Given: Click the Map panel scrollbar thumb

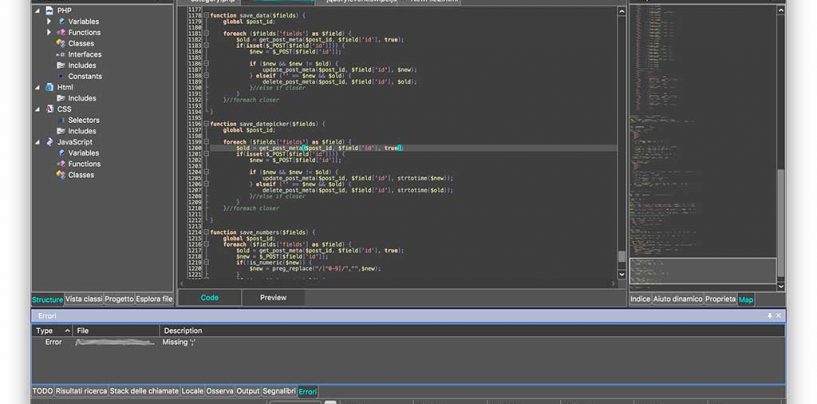Looking at the screenshot, I should click(x=781, y=224).
